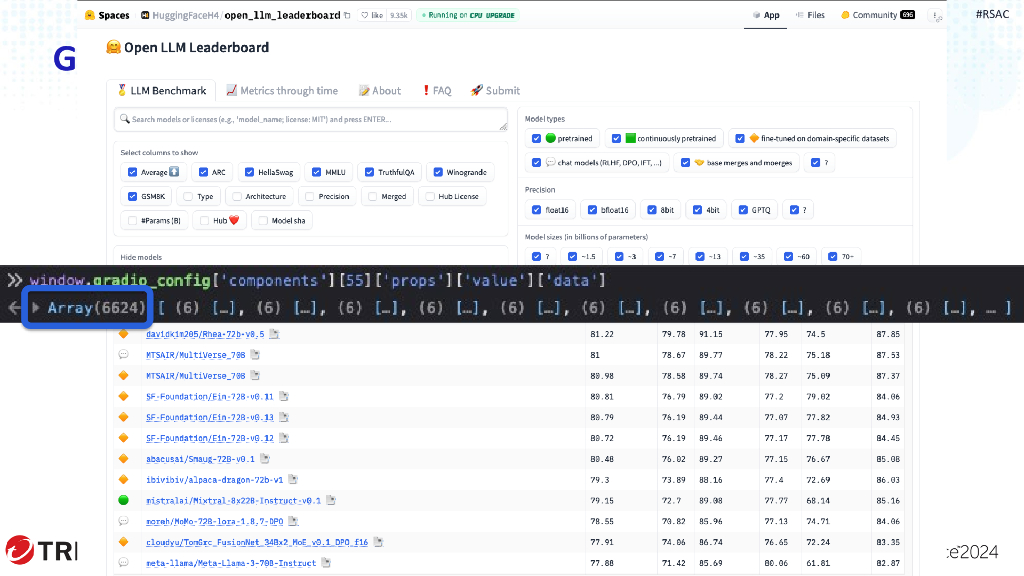Click document icon beside mistralai/Mixtral-8x22B-Instruct-v0.1

point(330,501)
